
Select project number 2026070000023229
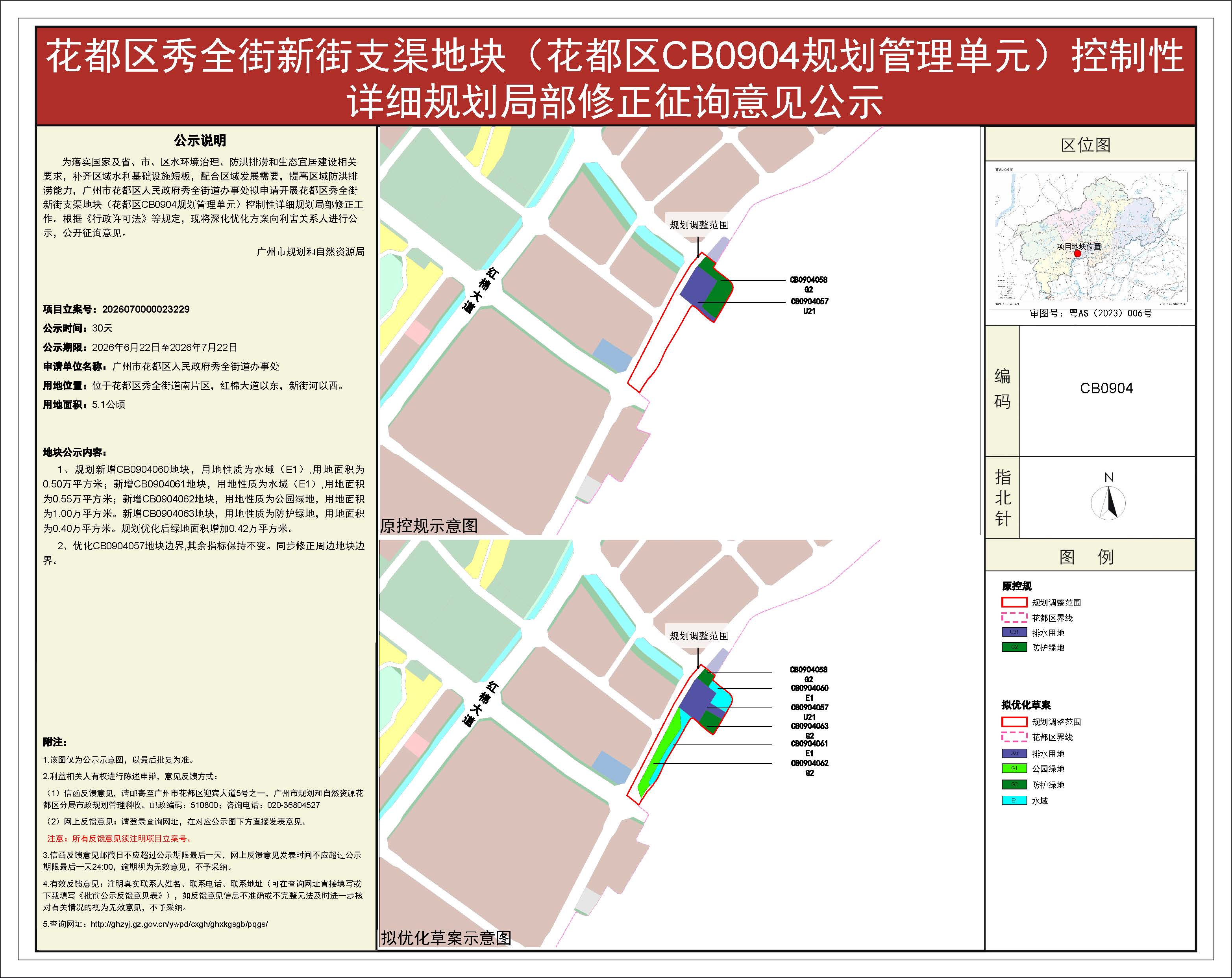point(146,309)
